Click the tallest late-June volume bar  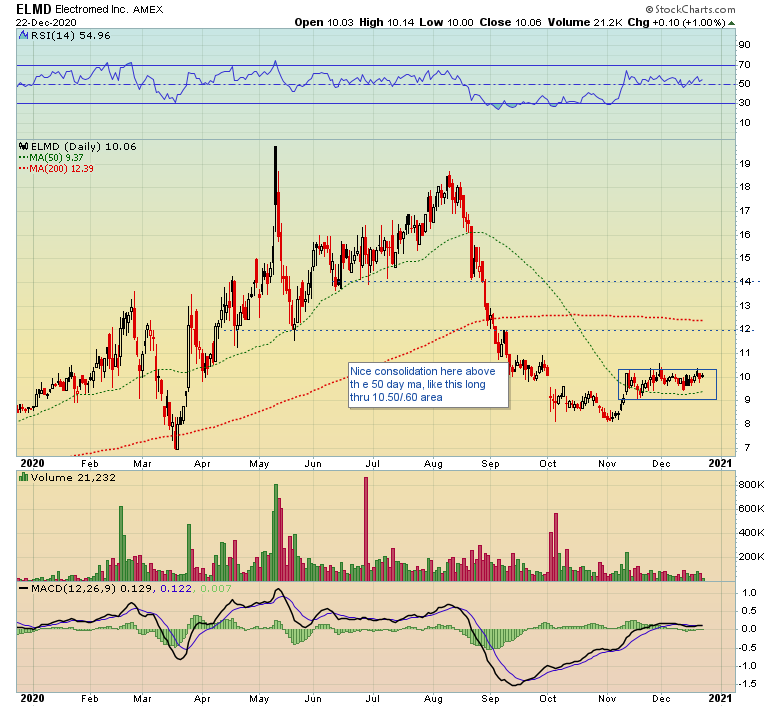coord(366,528)
